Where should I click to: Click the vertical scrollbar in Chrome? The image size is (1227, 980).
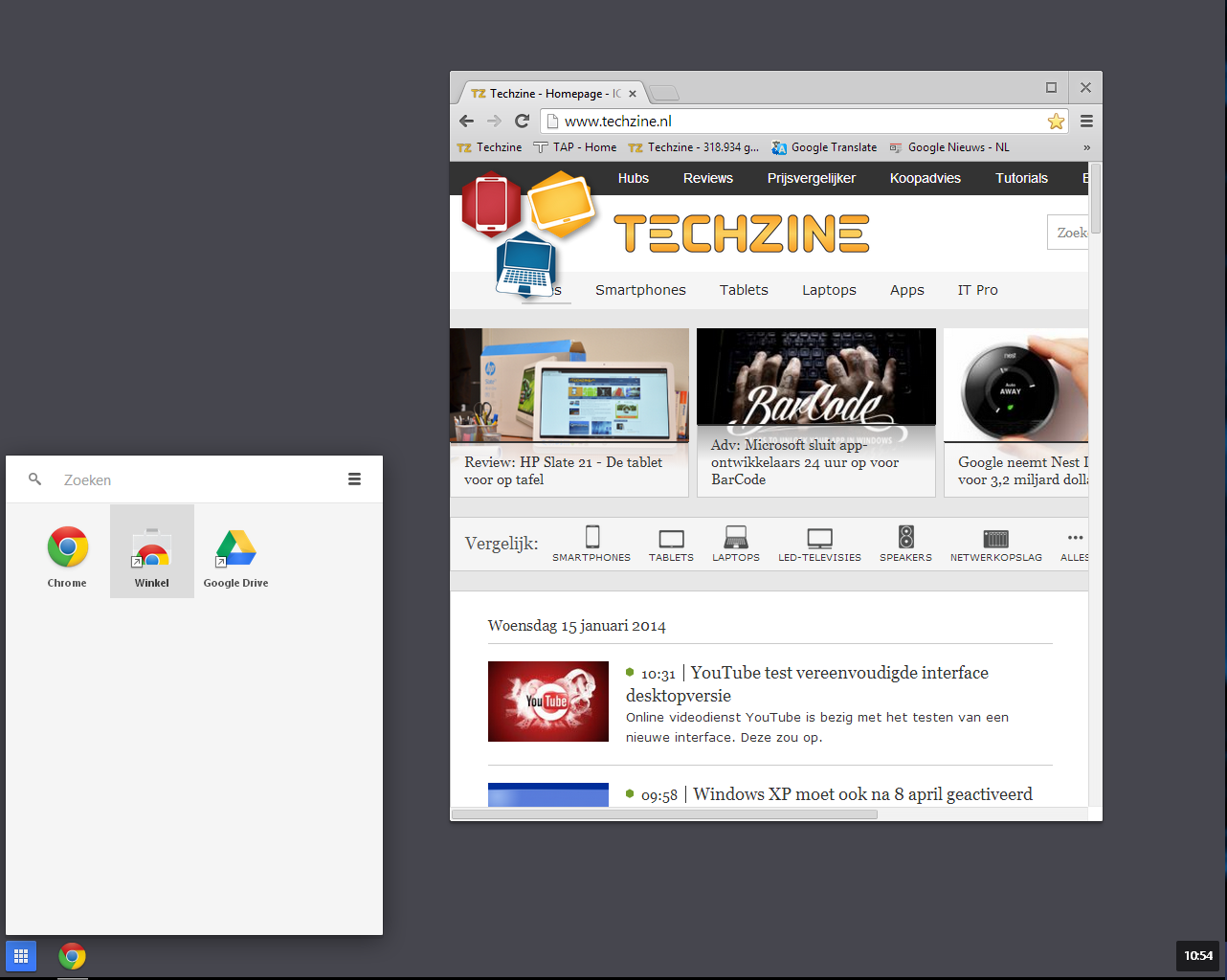[1096, 198]
